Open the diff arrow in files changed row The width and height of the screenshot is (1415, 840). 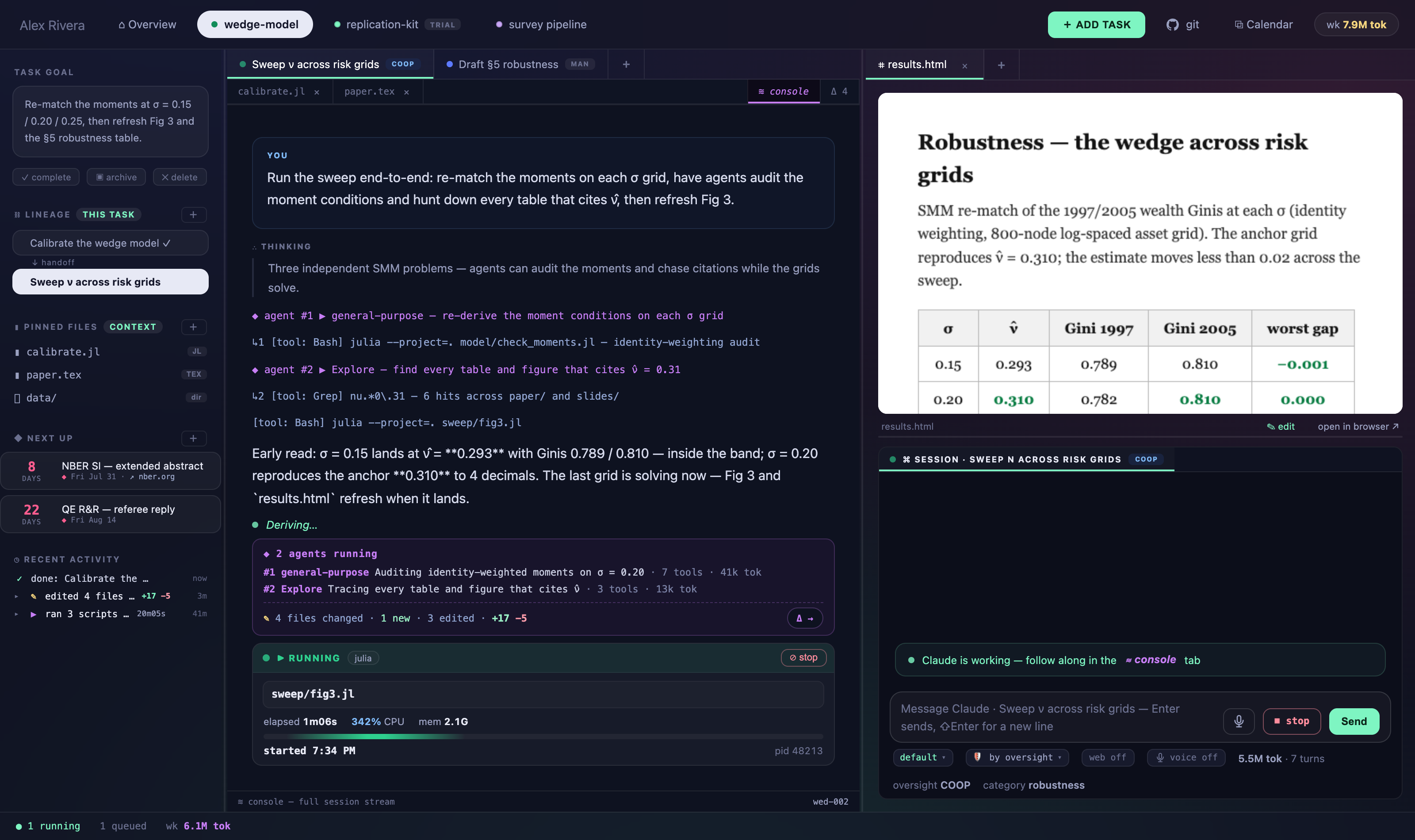coord(804,618)
